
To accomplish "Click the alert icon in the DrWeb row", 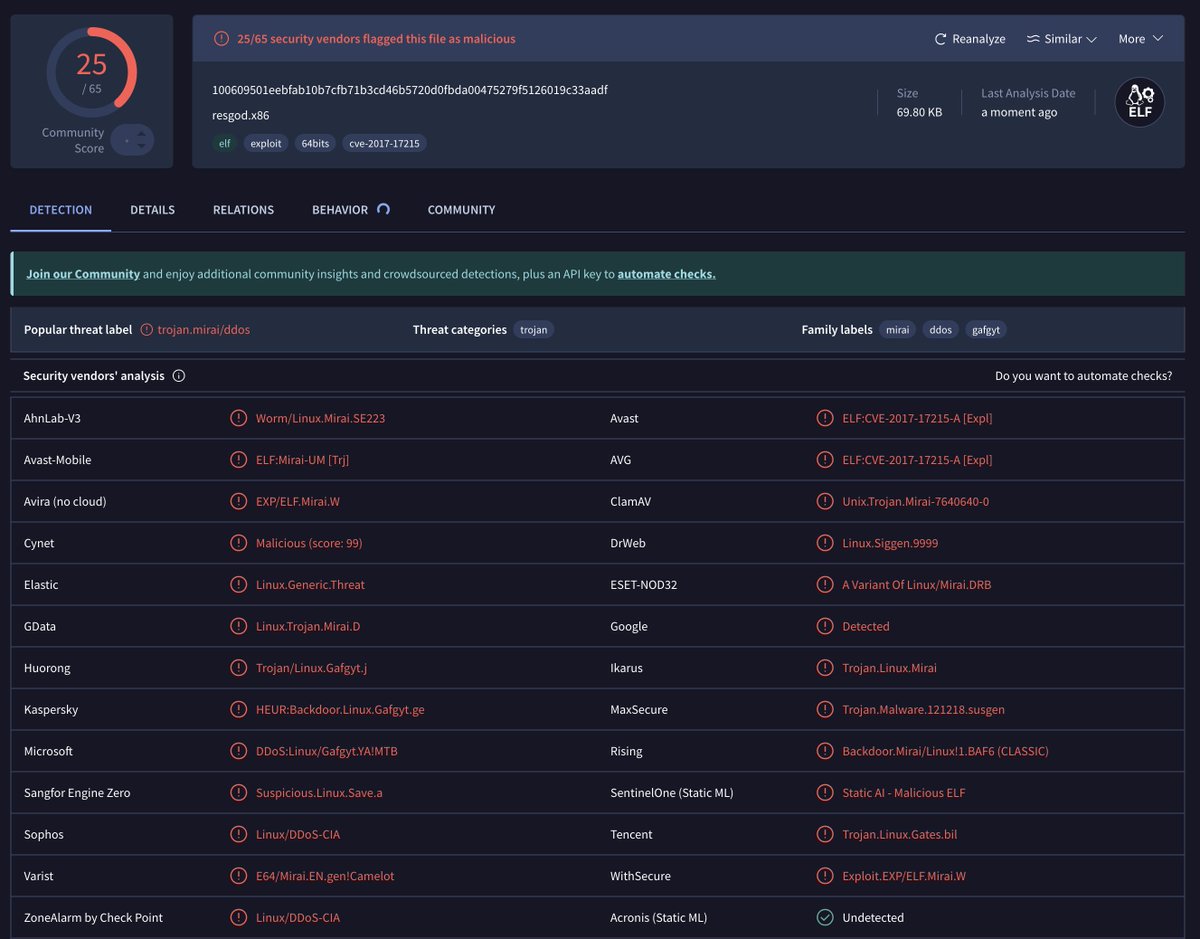I will (x=825, y=543).
